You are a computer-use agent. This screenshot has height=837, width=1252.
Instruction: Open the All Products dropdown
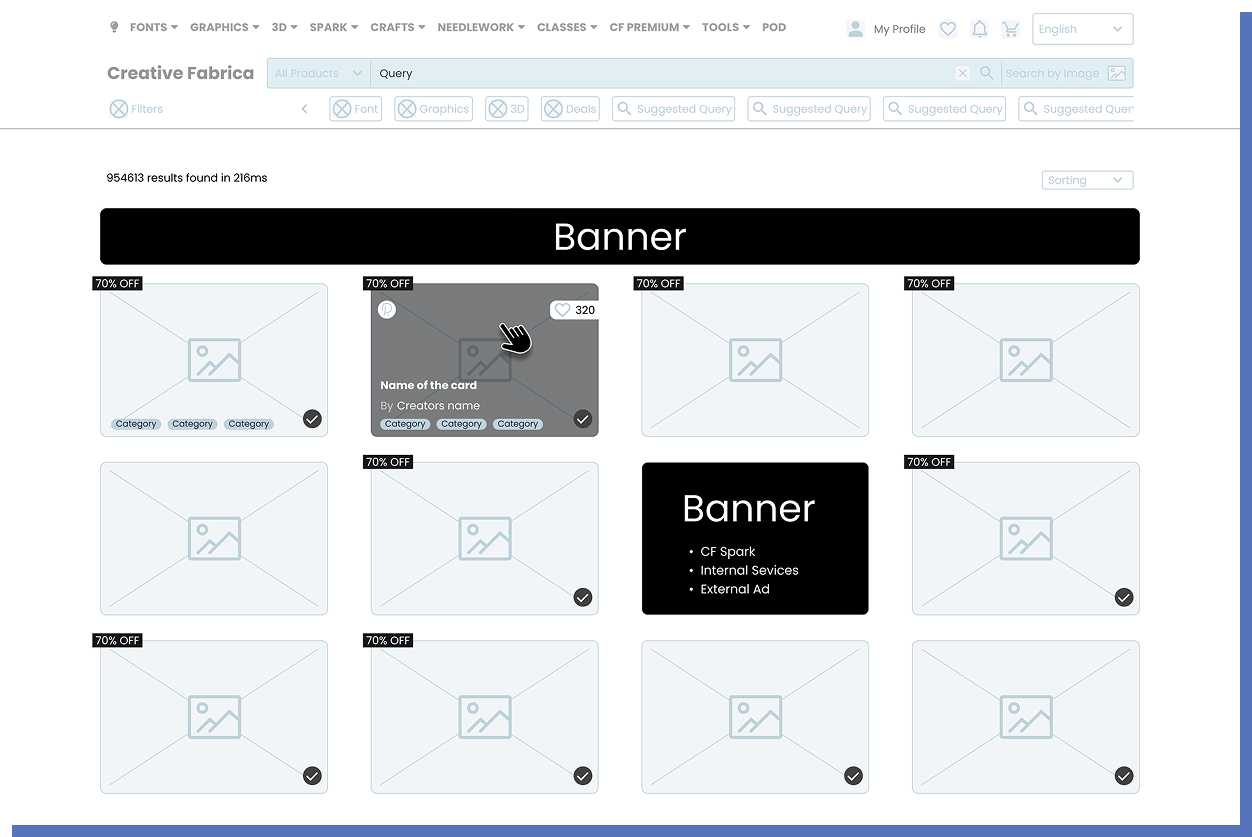tap(317, 72)
